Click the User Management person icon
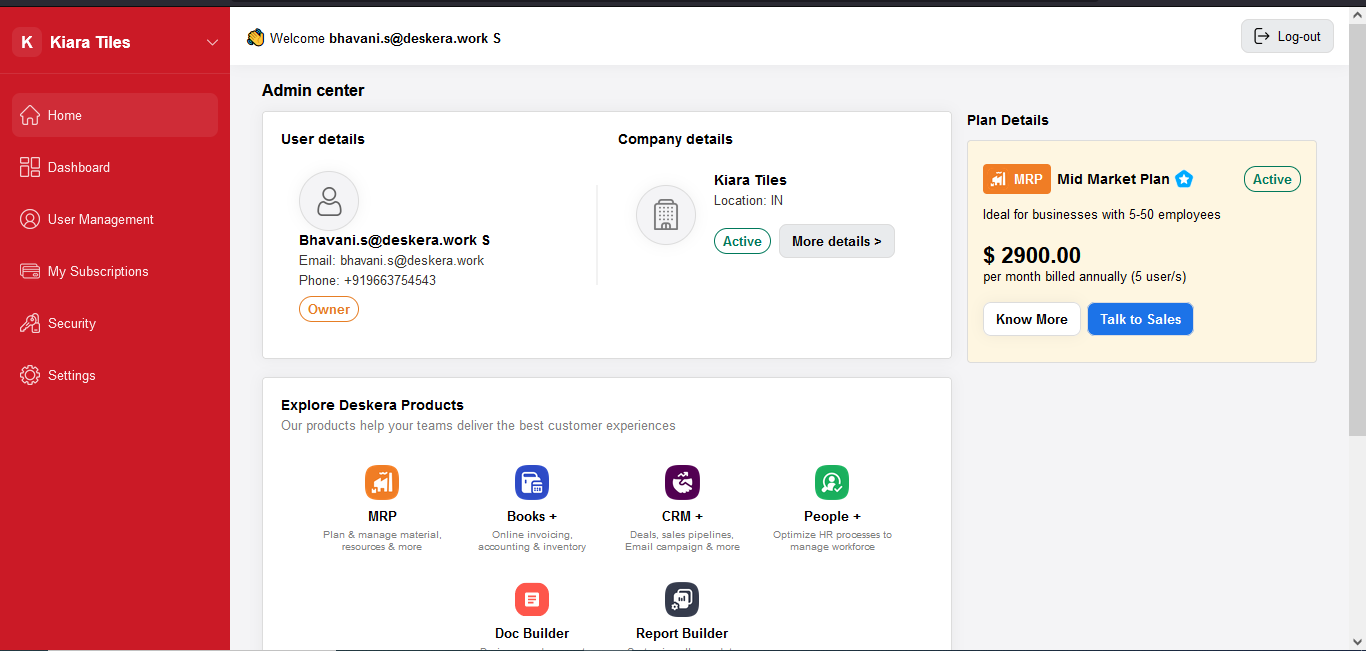1366x651 pixels. 30,219
